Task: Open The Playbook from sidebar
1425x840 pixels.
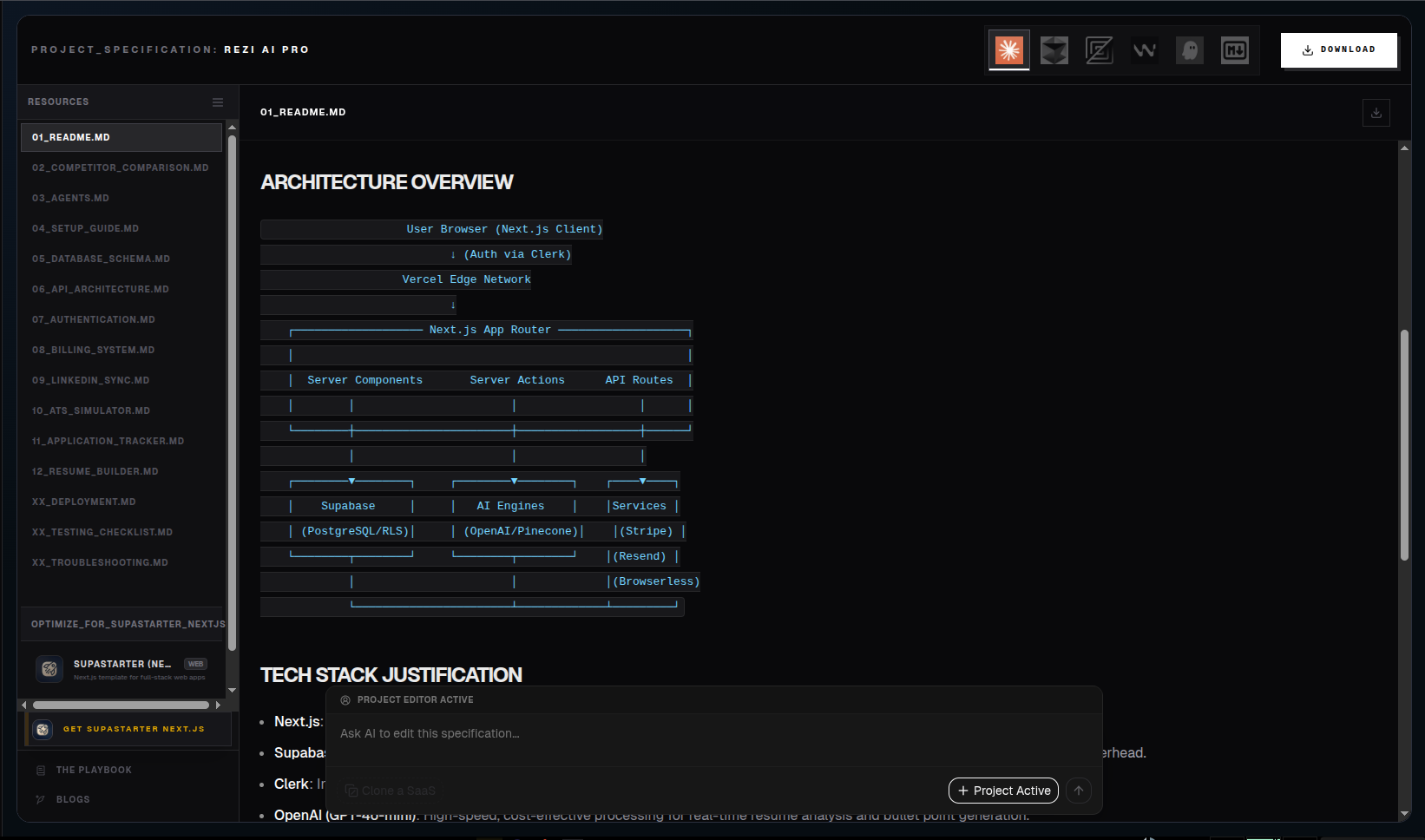Action: click(x=94, y=770)
